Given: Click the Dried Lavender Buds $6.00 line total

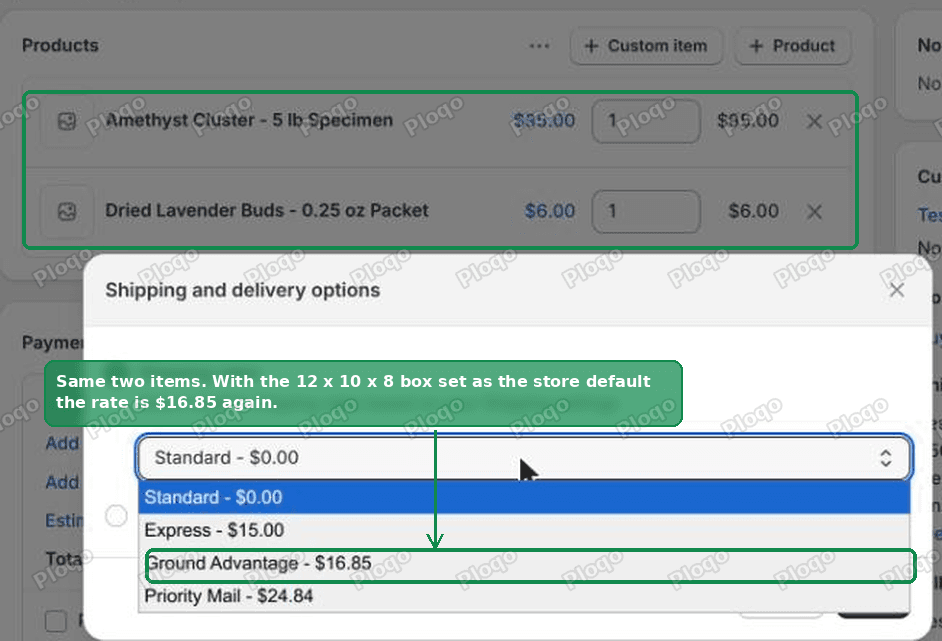Looking at the screenshot, I should (753, 211).
